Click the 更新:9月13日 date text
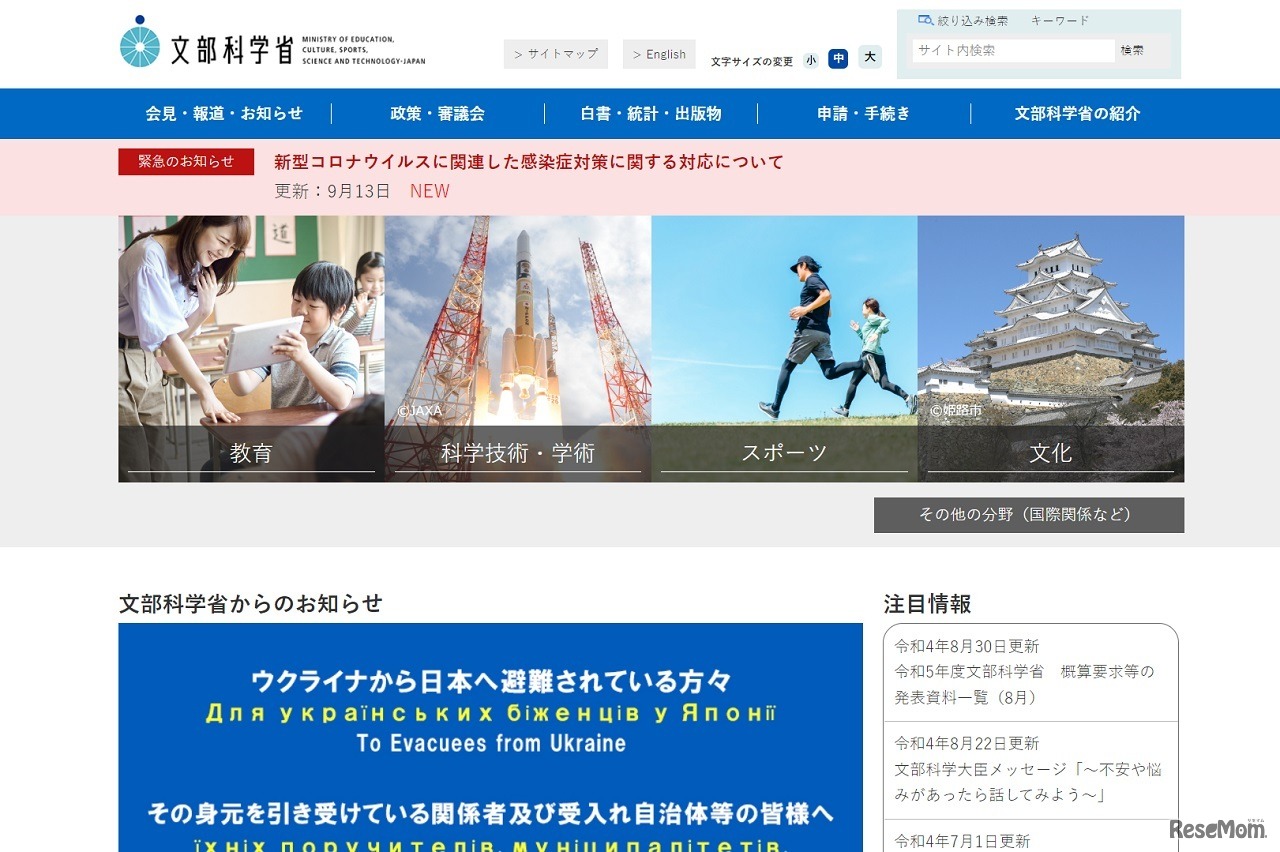 [333, 191]
